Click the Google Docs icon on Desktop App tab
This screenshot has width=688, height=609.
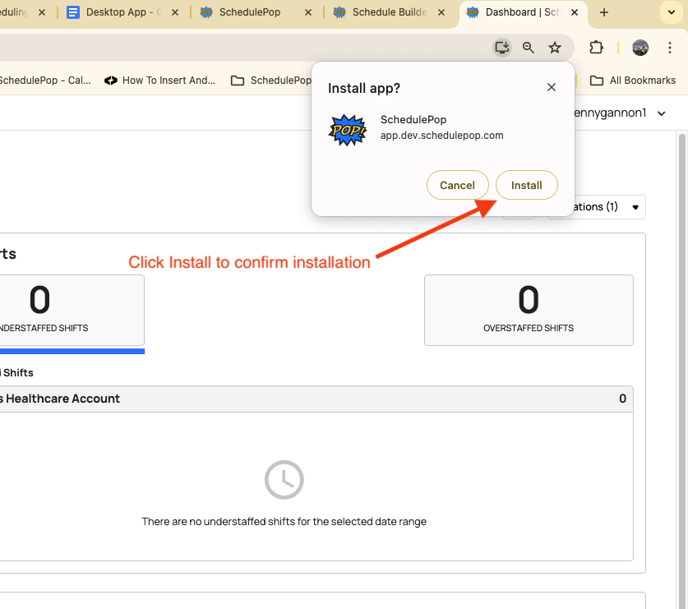73,12
